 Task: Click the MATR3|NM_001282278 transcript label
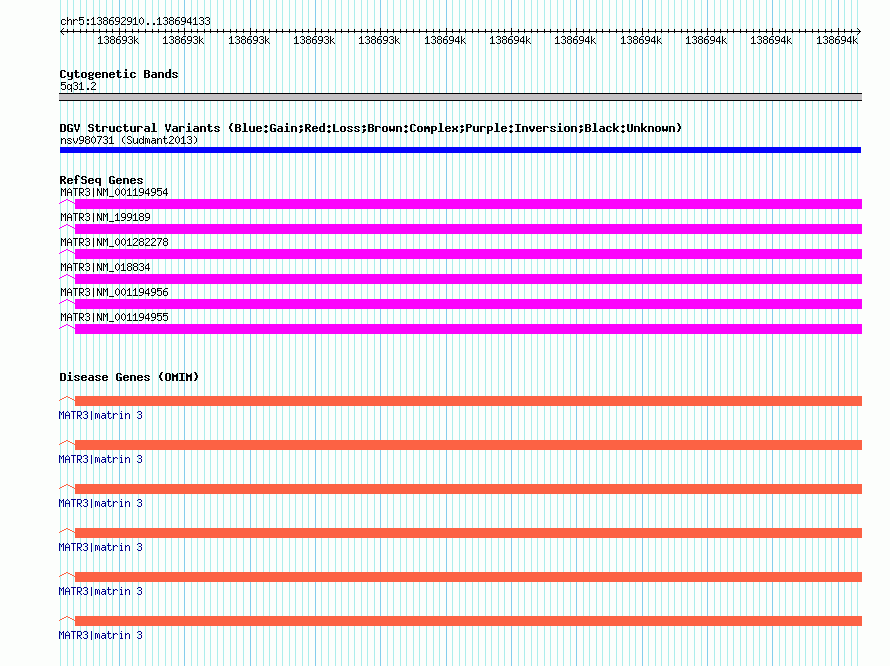114,242
